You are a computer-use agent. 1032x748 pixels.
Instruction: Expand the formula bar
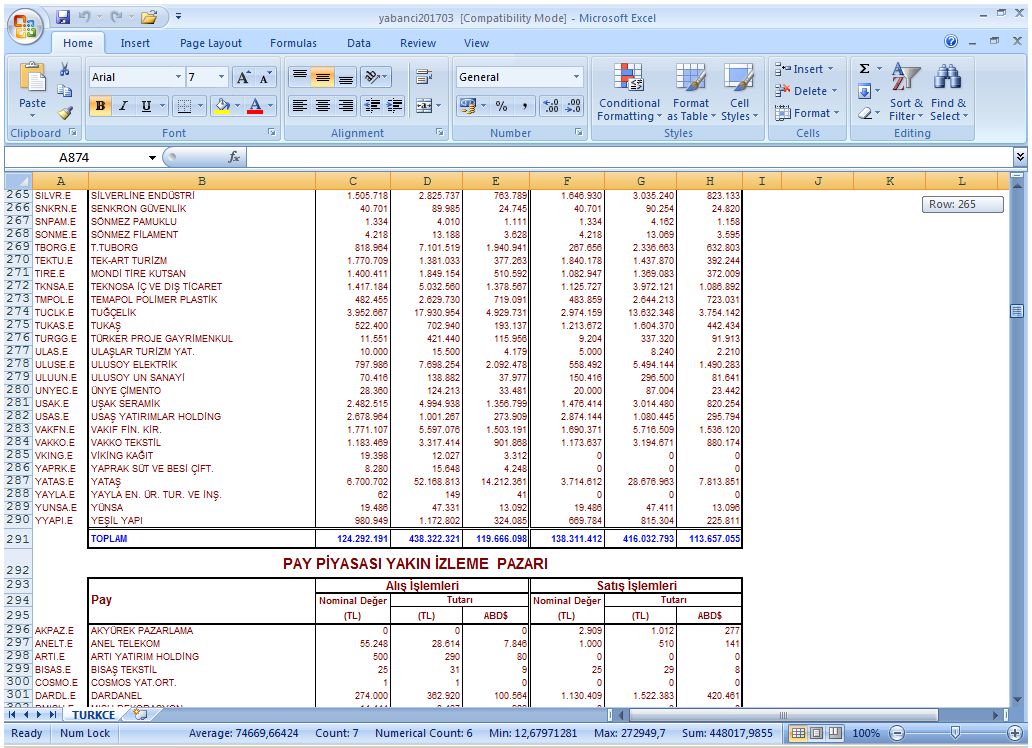click(1019, 157)
